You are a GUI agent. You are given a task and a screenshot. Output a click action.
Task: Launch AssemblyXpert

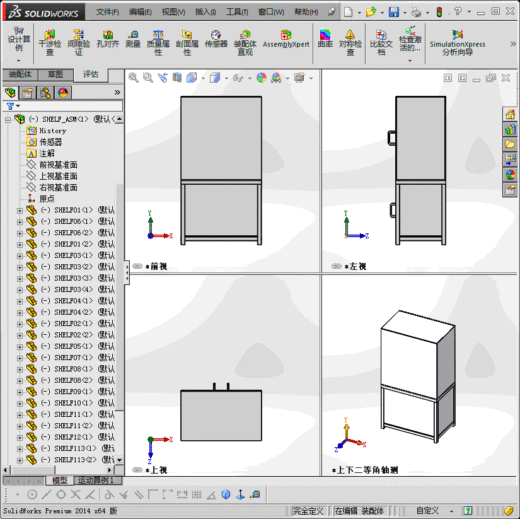[x=286, y=39]
